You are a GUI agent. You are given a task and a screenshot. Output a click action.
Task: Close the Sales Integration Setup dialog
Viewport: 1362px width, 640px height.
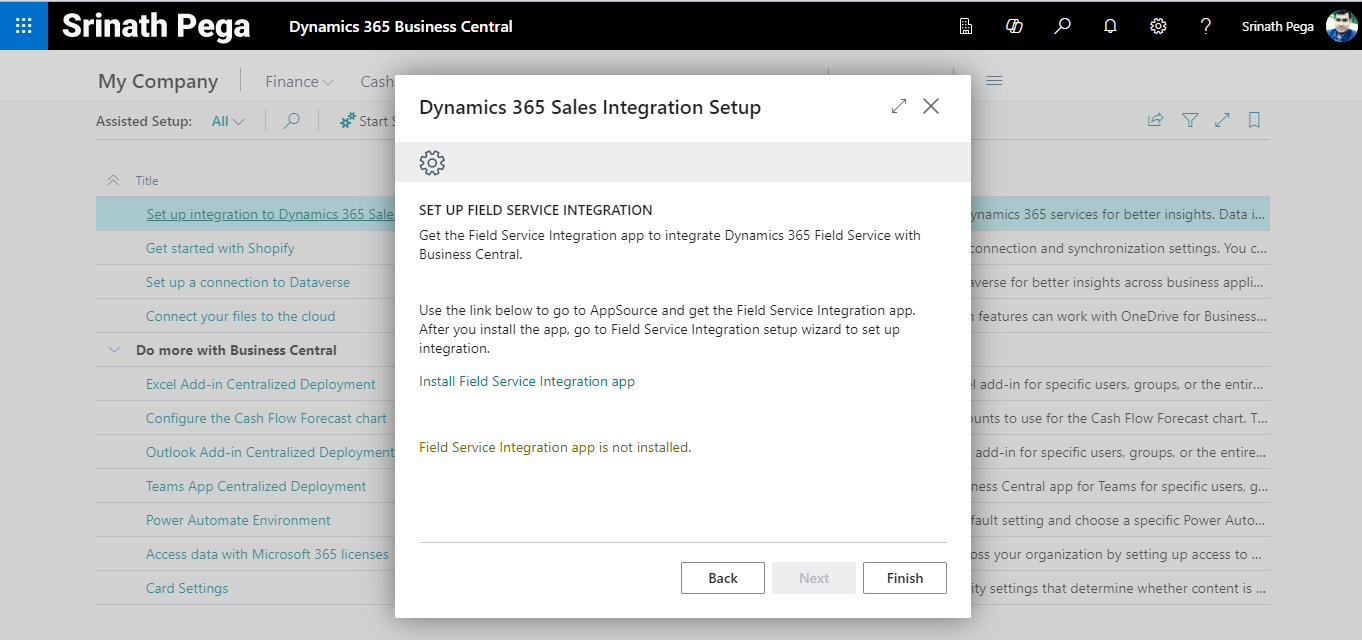pos(931,106)
